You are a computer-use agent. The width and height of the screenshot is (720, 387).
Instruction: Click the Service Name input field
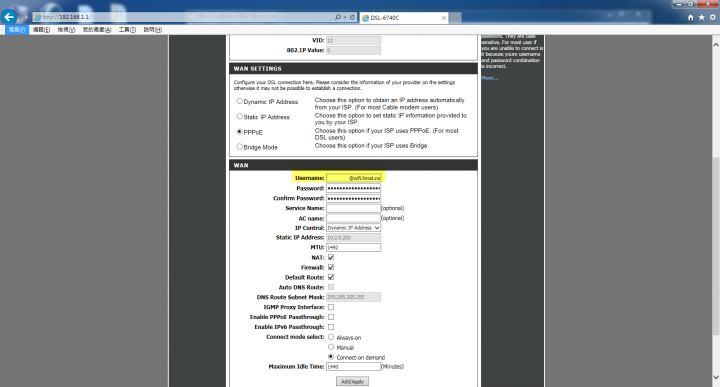pyautogui.click(x=354, y=208)
